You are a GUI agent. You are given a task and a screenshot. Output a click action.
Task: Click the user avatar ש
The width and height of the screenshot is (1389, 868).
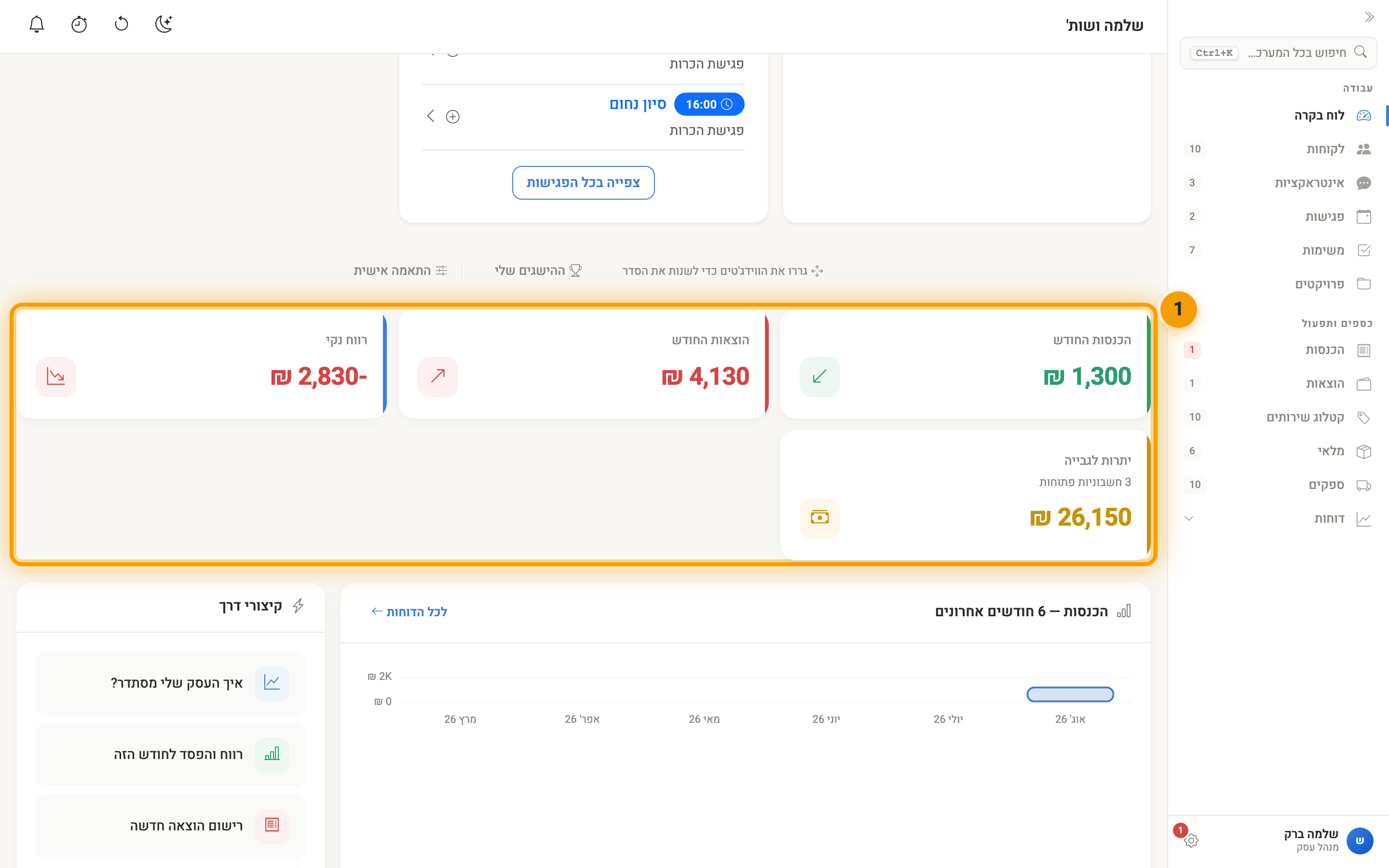coord(1360,841)
